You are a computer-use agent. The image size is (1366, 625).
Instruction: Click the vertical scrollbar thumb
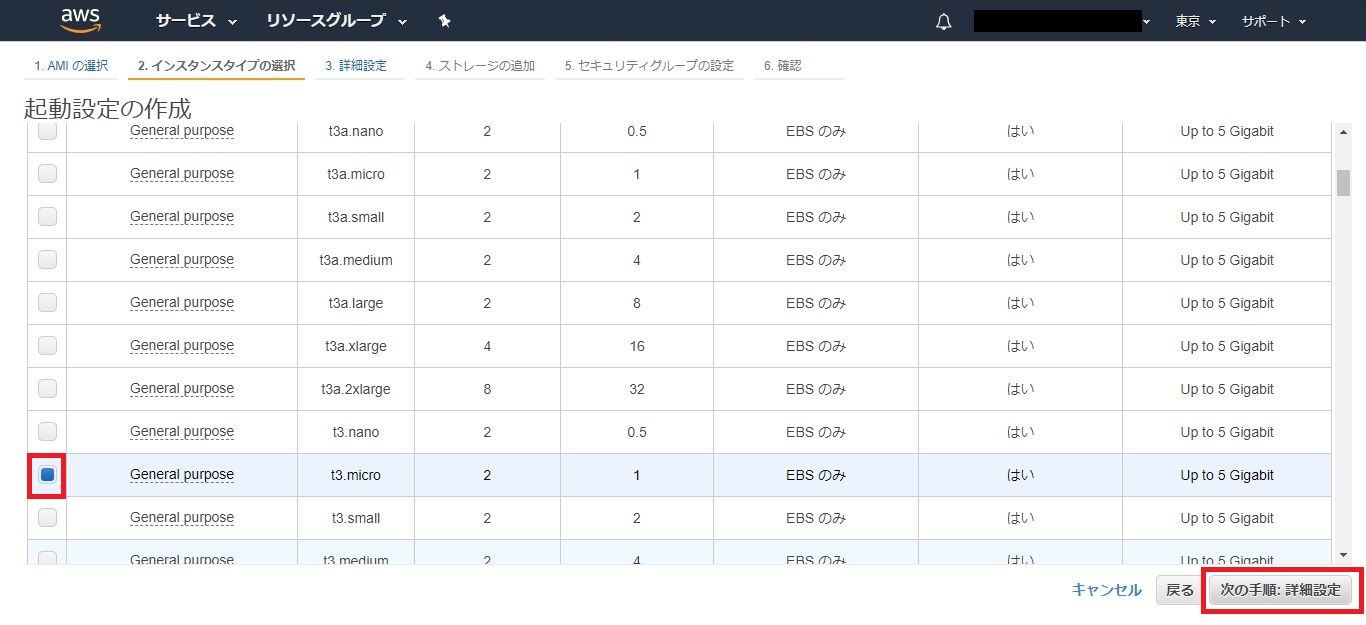point(1343,182)
